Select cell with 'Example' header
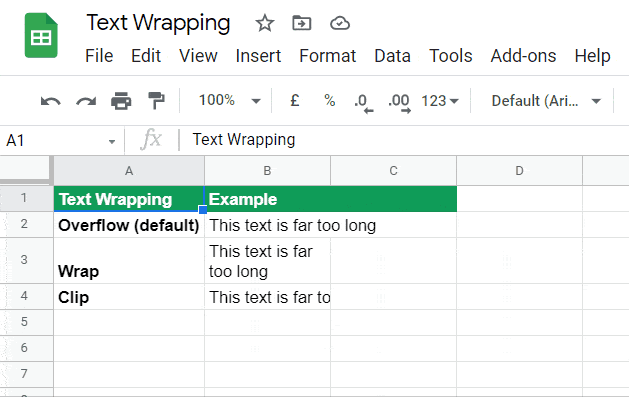Screen dimensions: 629x397 click(267, 199)
